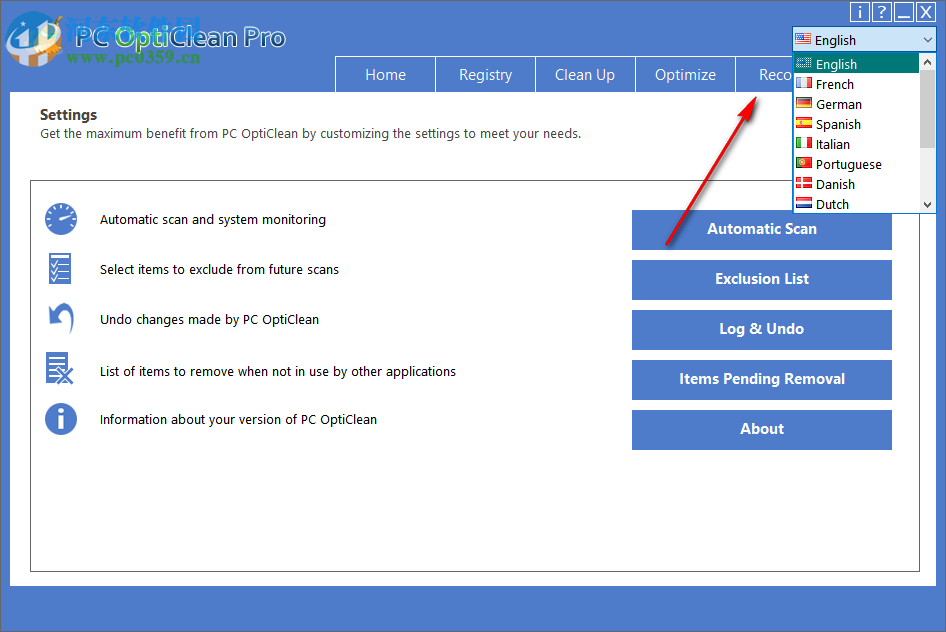Click 'List of items to remove' description

click(278, 371)
